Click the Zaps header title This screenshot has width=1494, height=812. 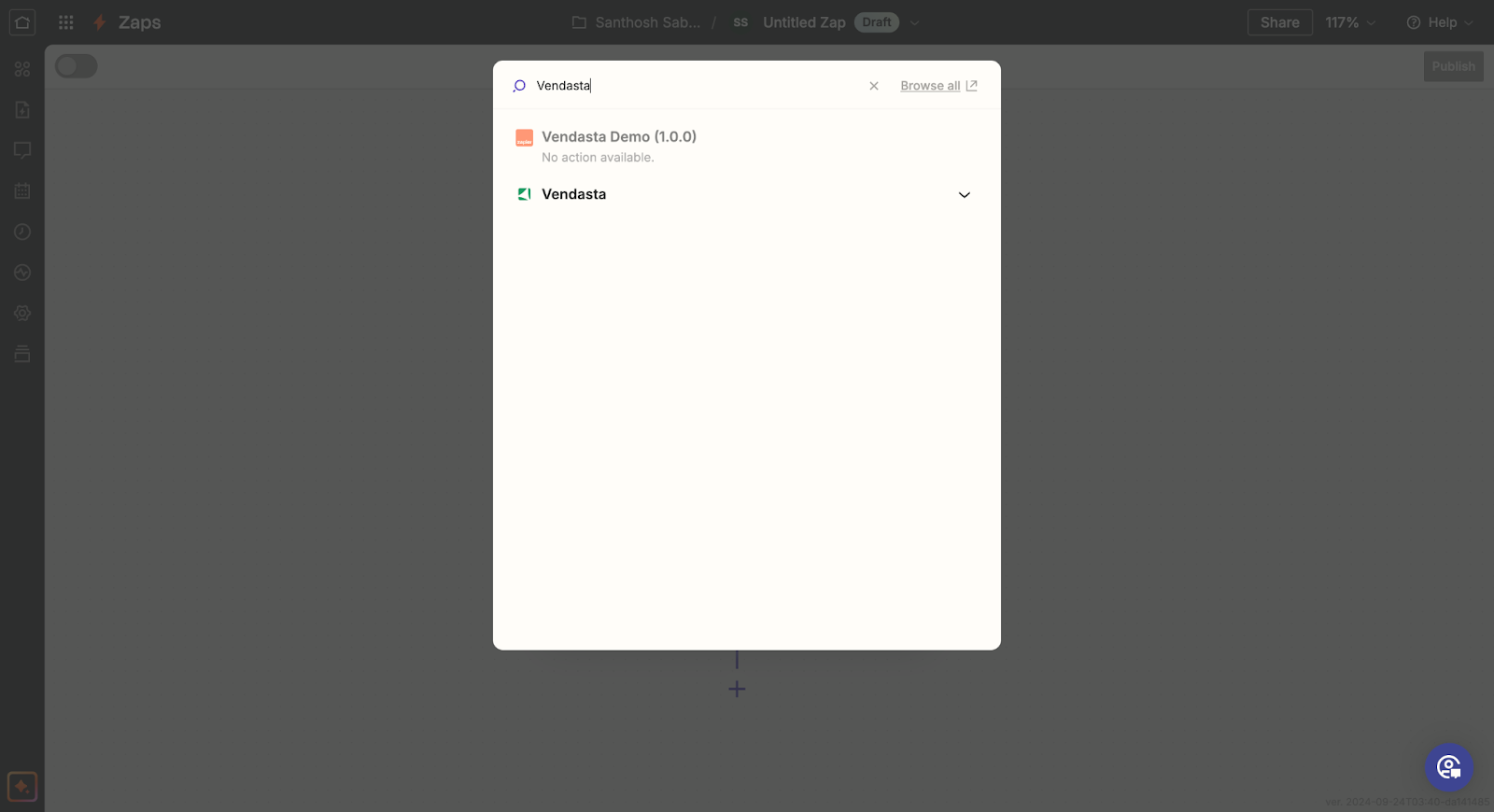140,22
